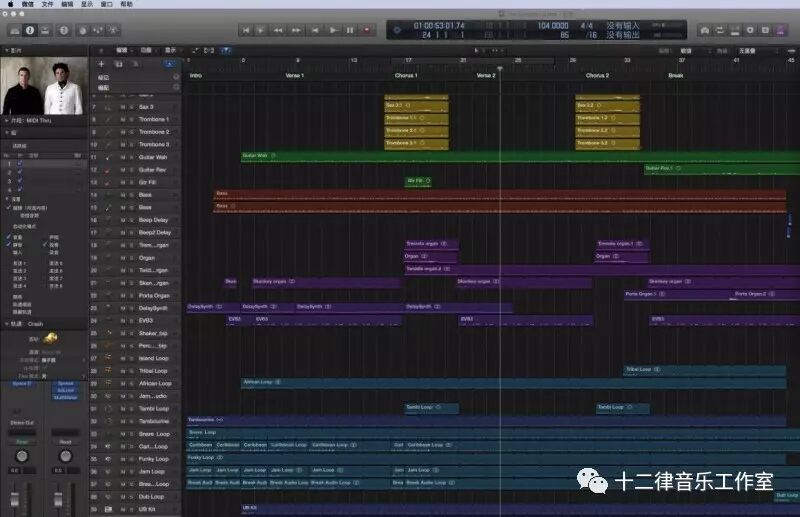Click the 4/4 time signature display
The width and height of the screenshot is (800, 517).
(587, 26)
